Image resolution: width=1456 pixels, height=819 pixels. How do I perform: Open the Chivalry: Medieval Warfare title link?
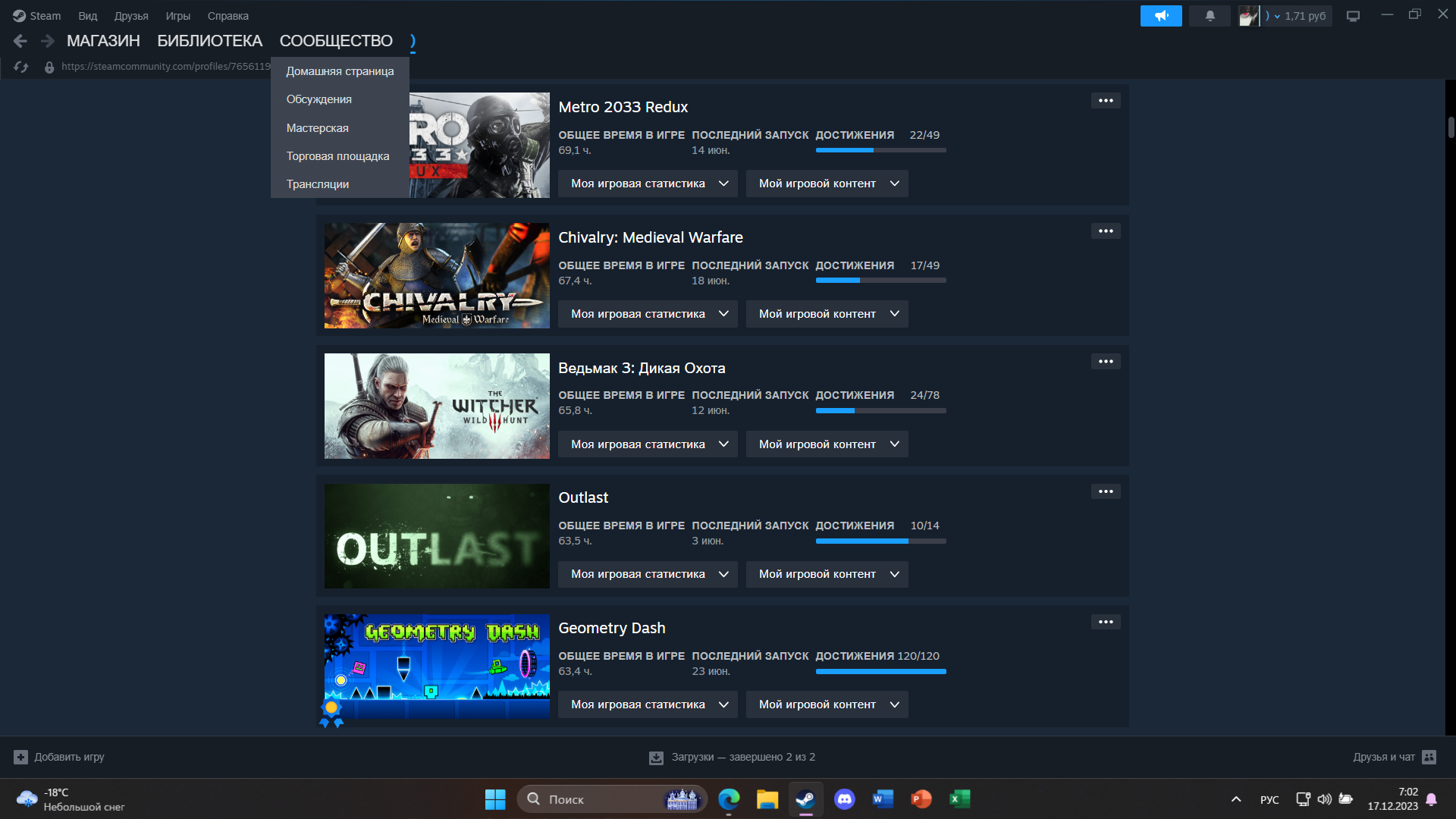pyautogui.click(x=651, y=237)
